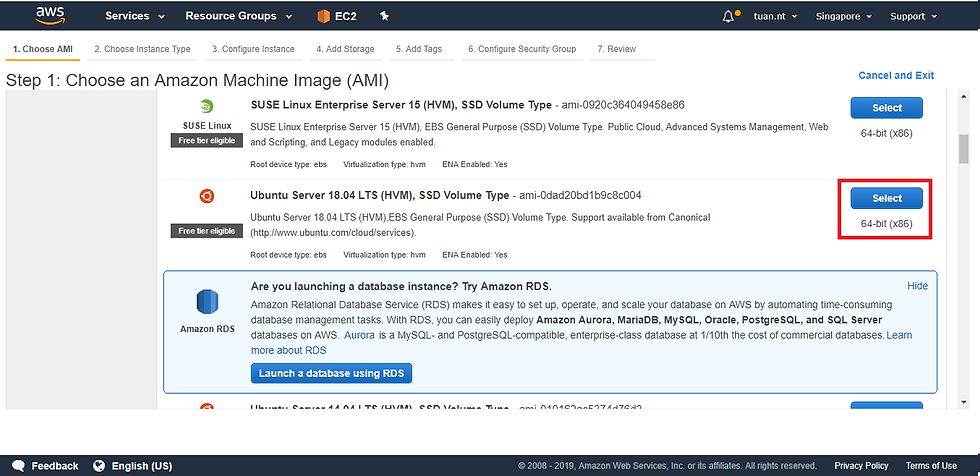
Task: Click the Feedback speech bubble icon
Action: coord(19,466)
